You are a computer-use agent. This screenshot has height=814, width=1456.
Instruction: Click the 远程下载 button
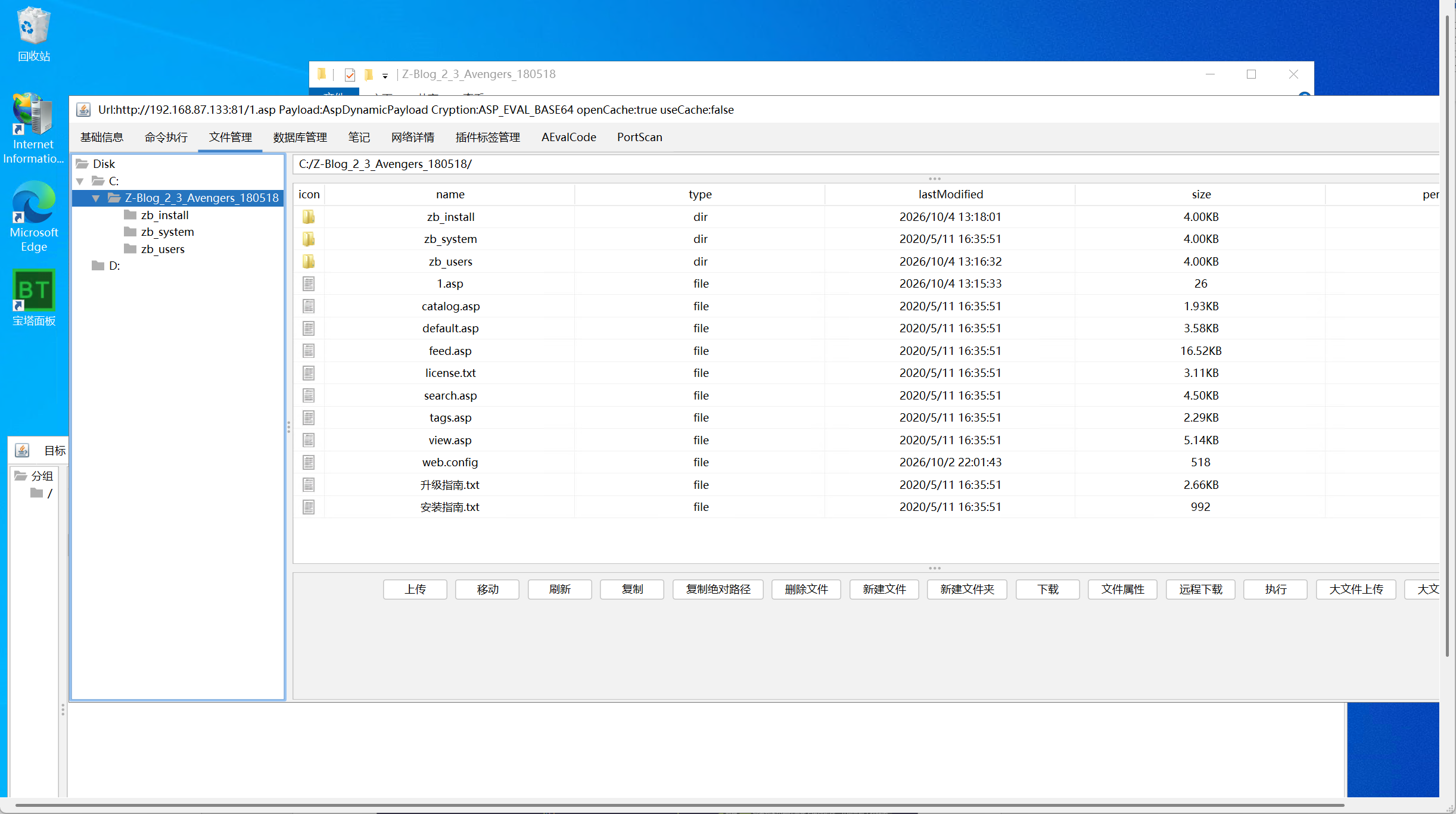pyautogui.click(x=1201, y=589)
